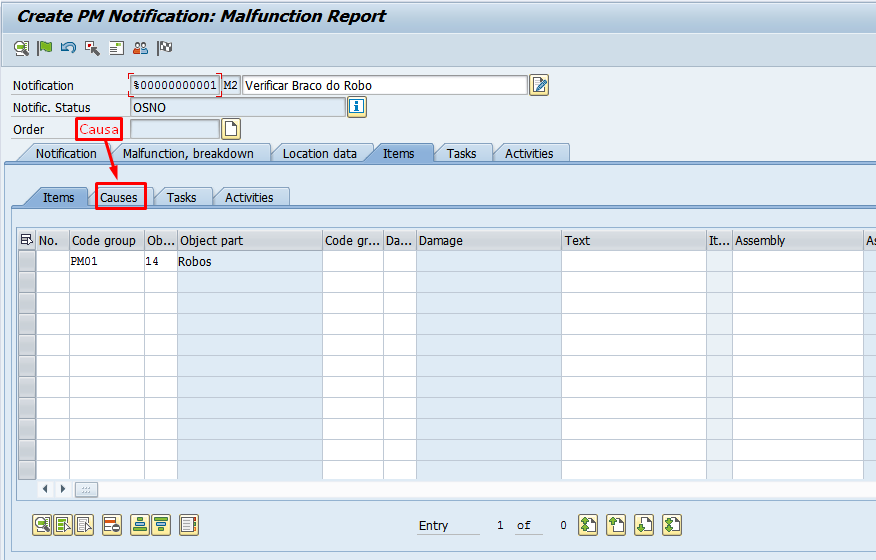Click create order blank page icon
The height and width of the screenshot is (560, 876).
click(231, 129)
